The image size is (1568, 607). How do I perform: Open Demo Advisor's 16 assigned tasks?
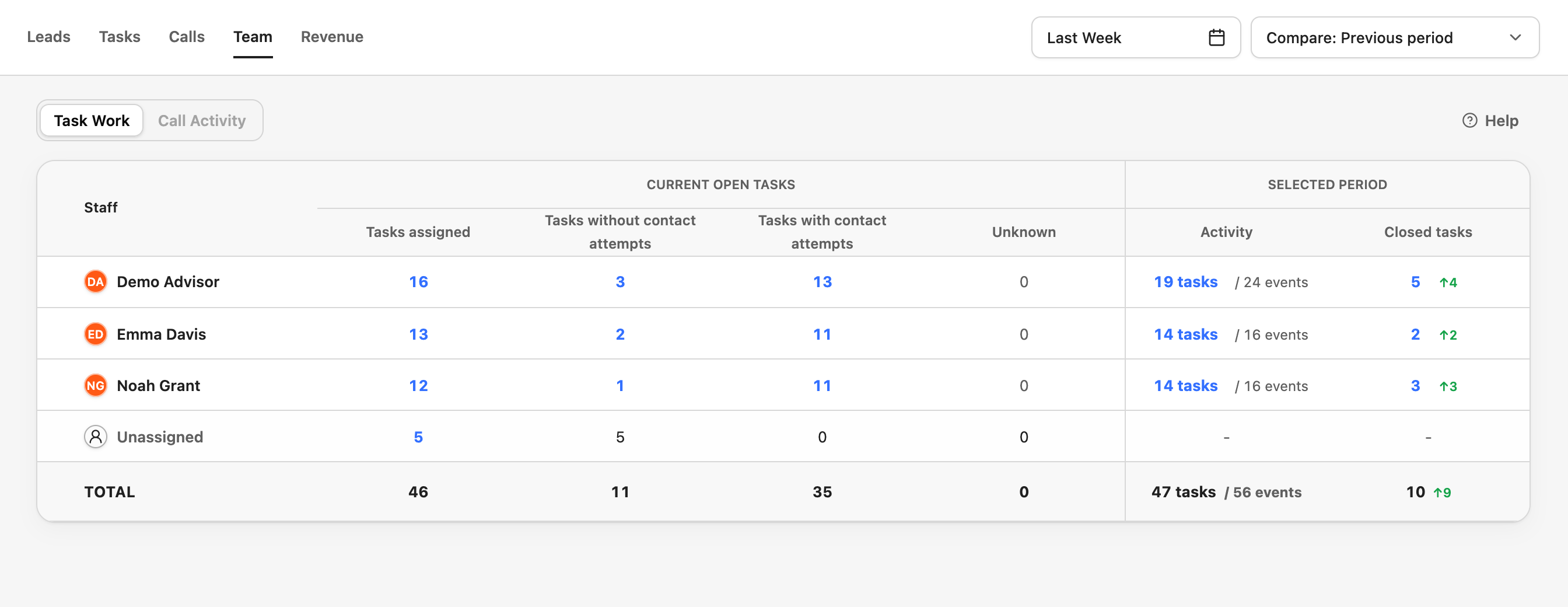(x=418, y=282)
